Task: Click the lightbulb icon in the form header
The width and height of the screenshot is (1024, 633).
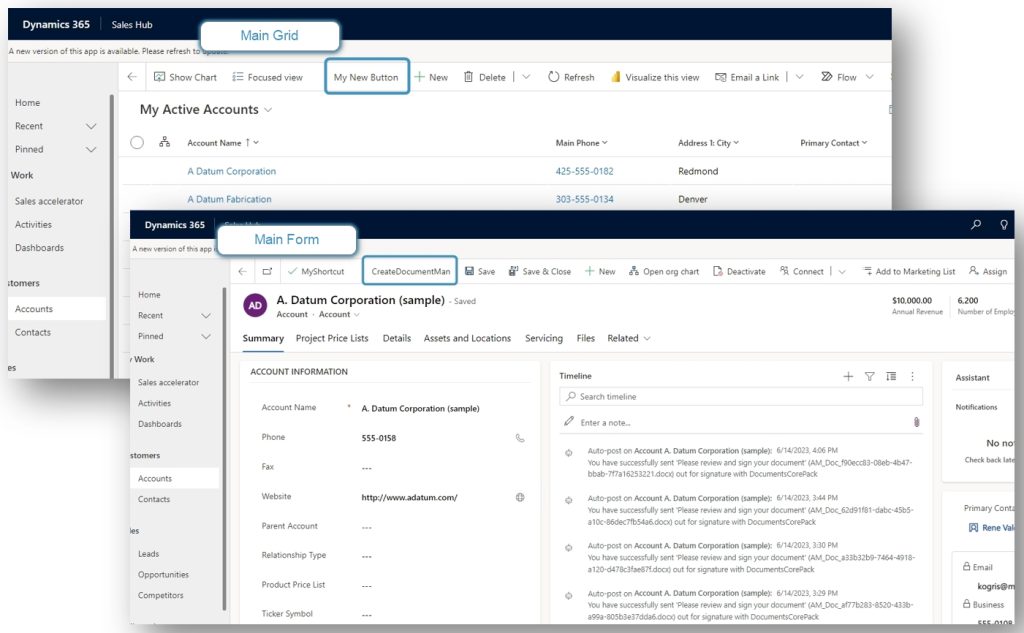Action: (1004, 225)
